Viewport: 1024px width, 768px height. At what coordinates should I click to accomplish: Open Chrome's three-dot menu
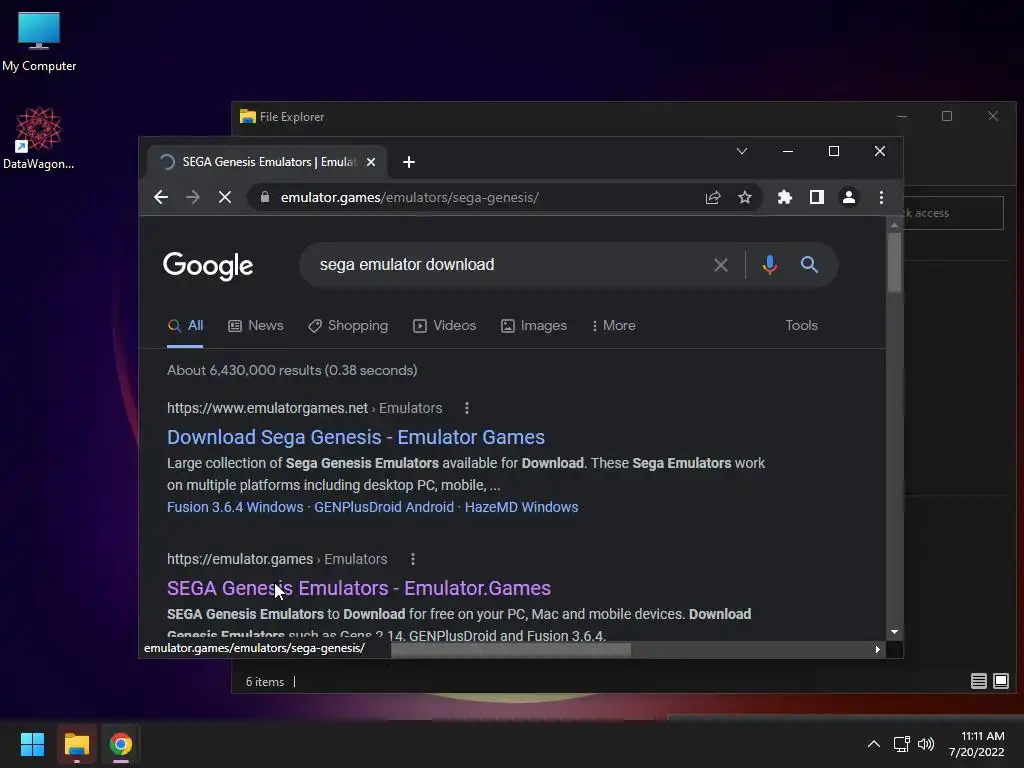click(881, 197)
